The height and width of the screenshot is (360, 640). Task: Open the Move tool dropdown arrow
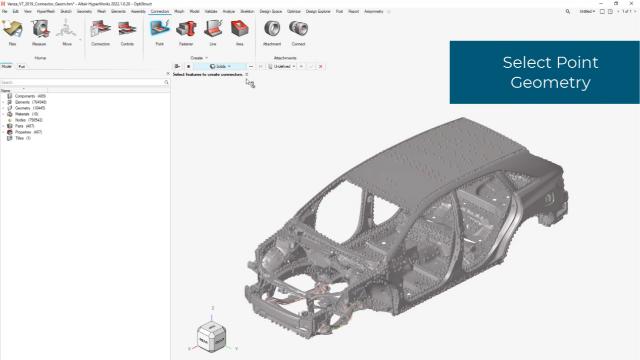80,40
